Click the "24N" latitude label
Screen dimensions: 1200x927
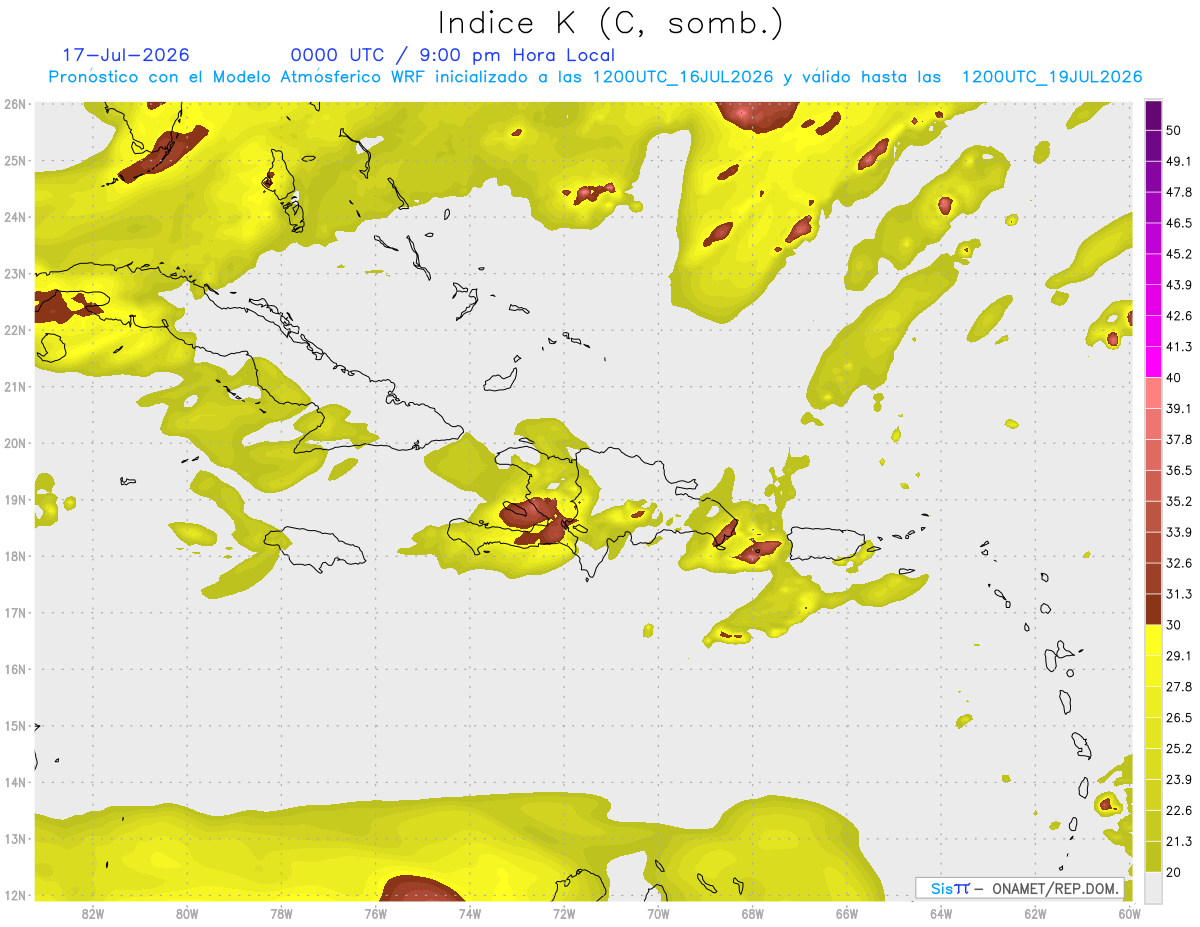point(15,217)
